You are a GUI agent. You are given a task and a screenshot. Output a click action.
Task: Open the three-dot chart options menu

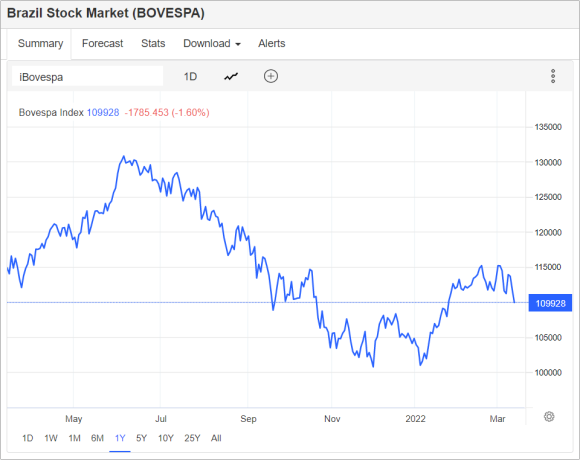(x=553, y=76)
